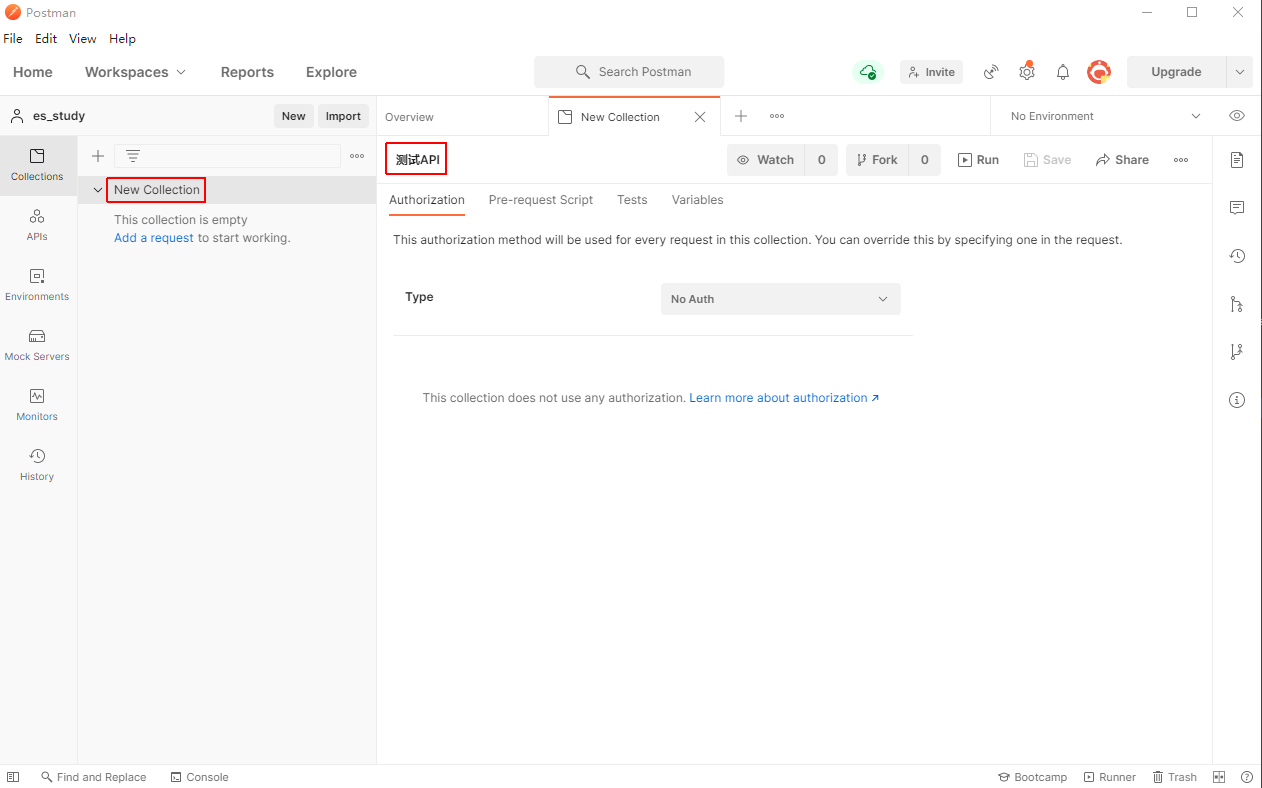Open the collection documentation icon
The width and height of the screenshot is (1262, 788).
(1237, 160)
